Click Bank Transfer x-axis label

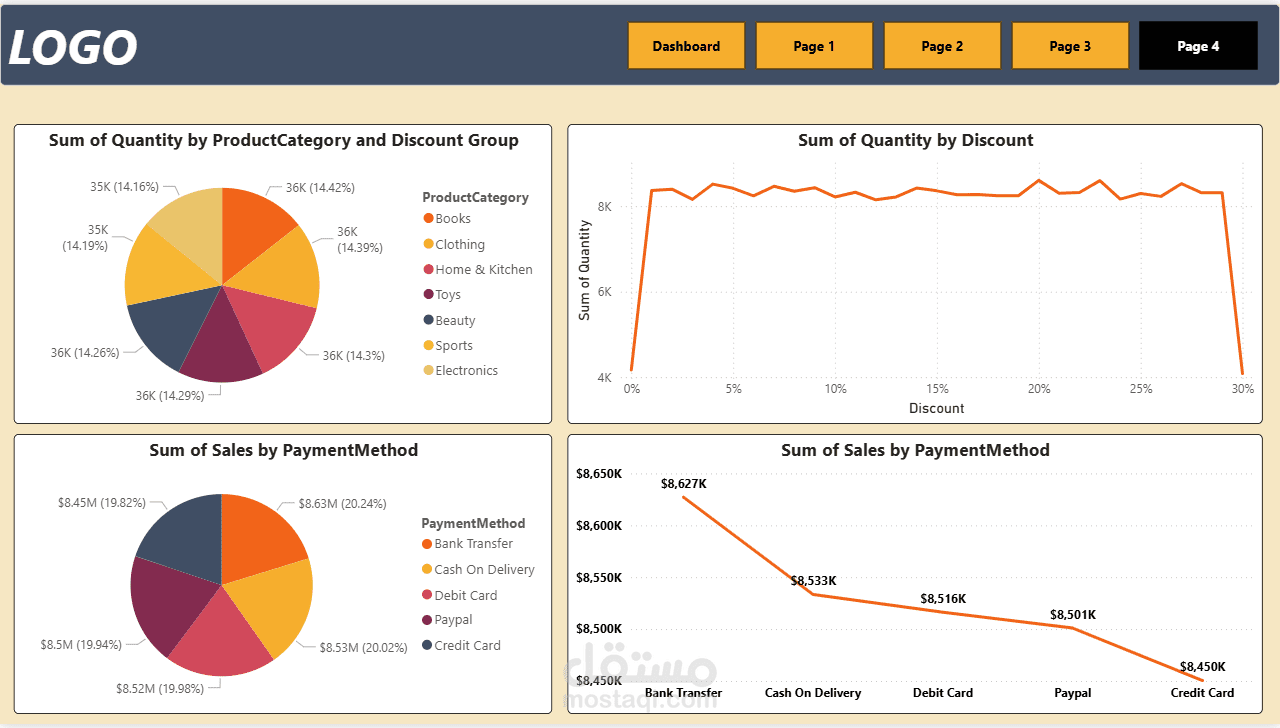point(683,693)
